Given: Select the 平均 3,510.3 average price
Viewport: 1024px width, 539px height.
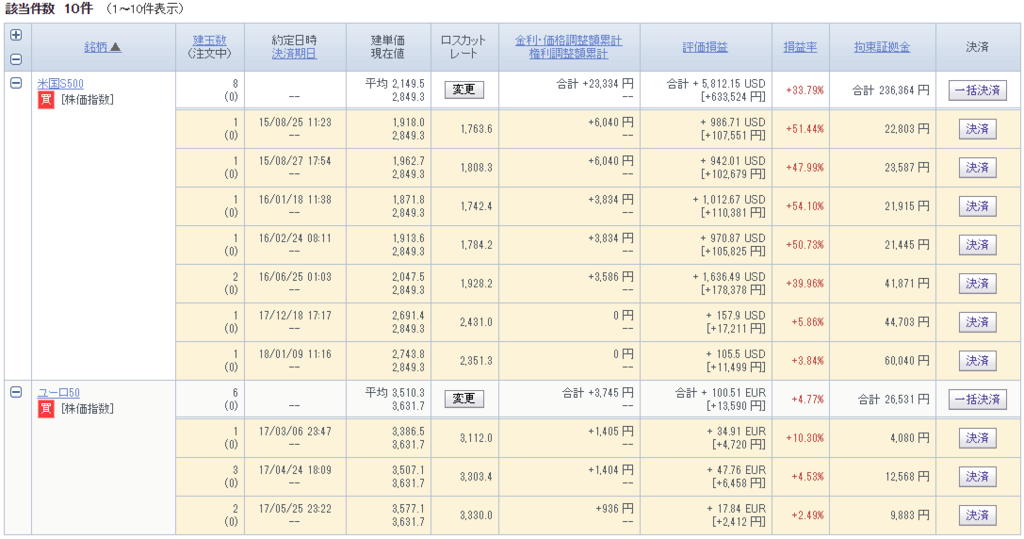Looking at the screenshot, I should 394,393.
